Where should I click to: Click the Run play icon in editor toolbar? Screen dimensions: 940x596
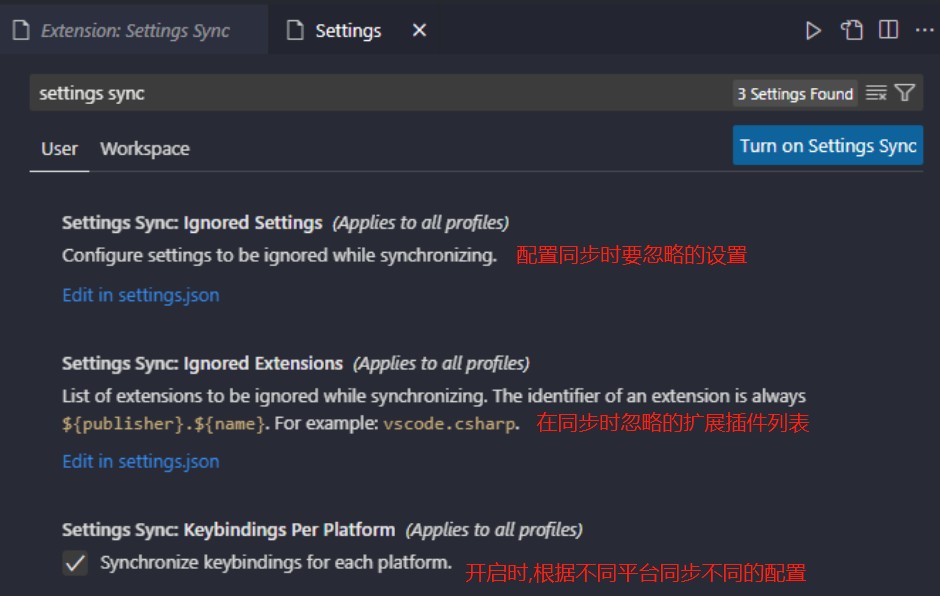point(813,31)
